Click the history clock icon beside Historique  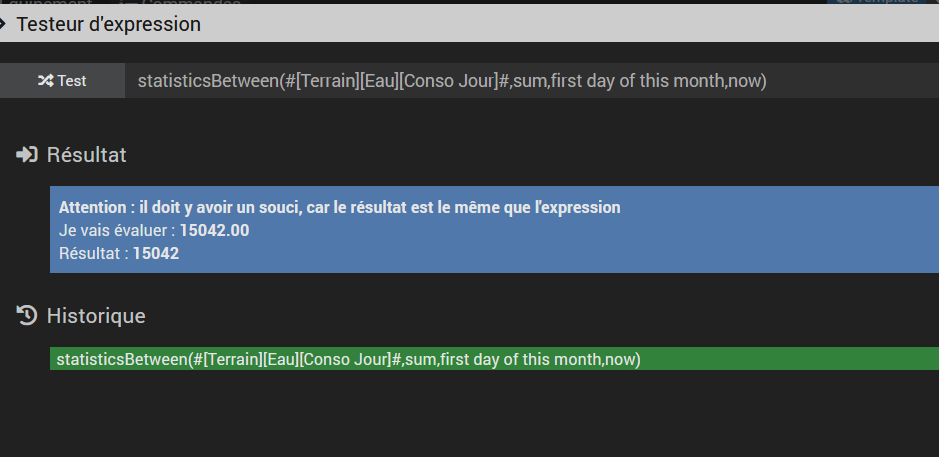click(27, 316)
